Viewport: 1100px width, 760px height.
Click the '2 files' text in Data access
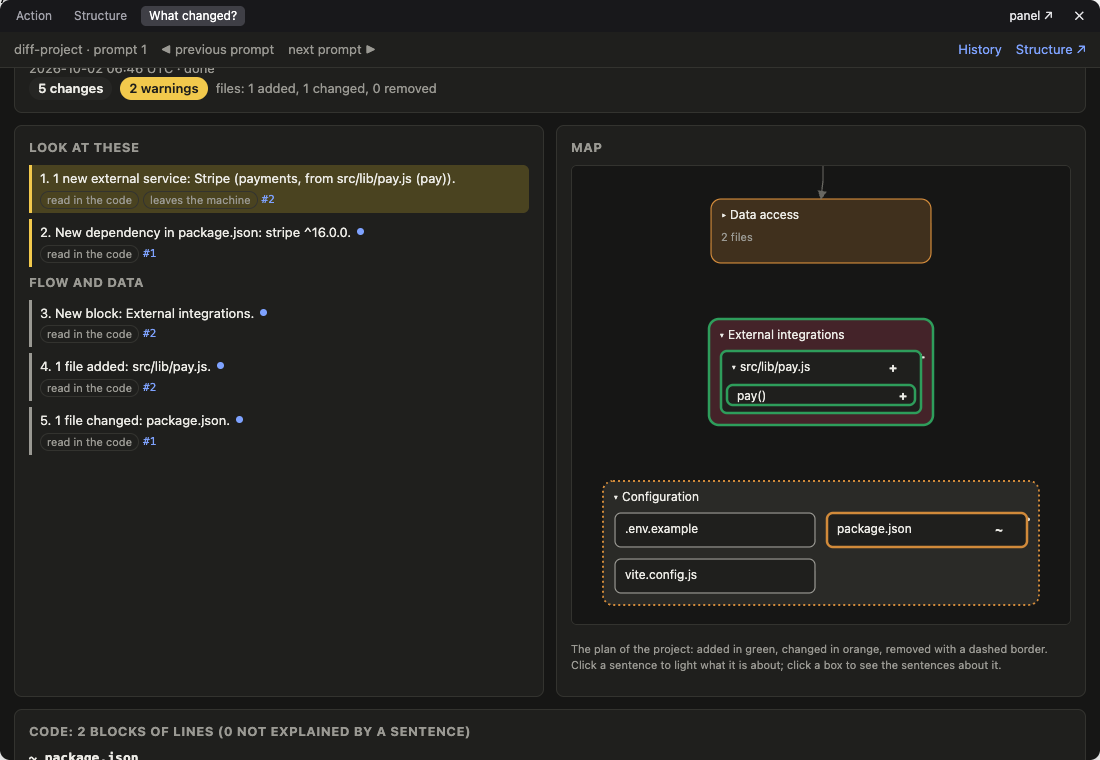[737, 237]
